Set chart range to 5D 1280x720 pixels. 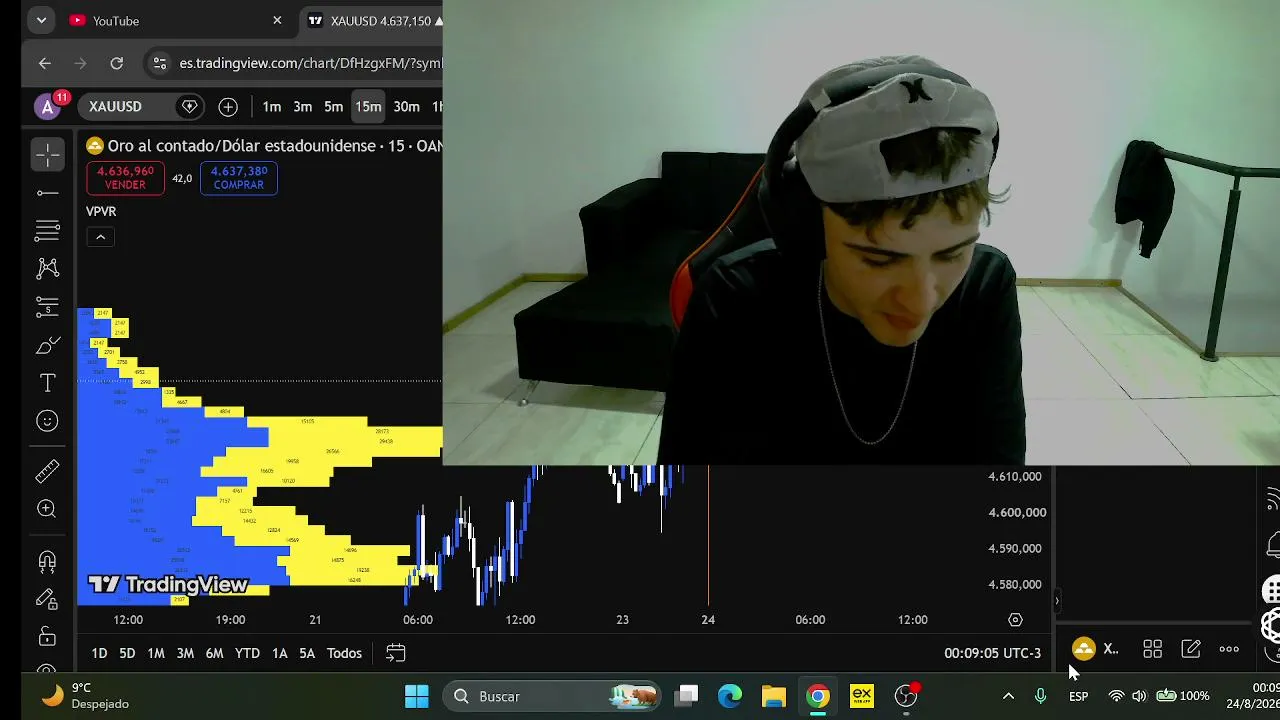tap(127, 653)
